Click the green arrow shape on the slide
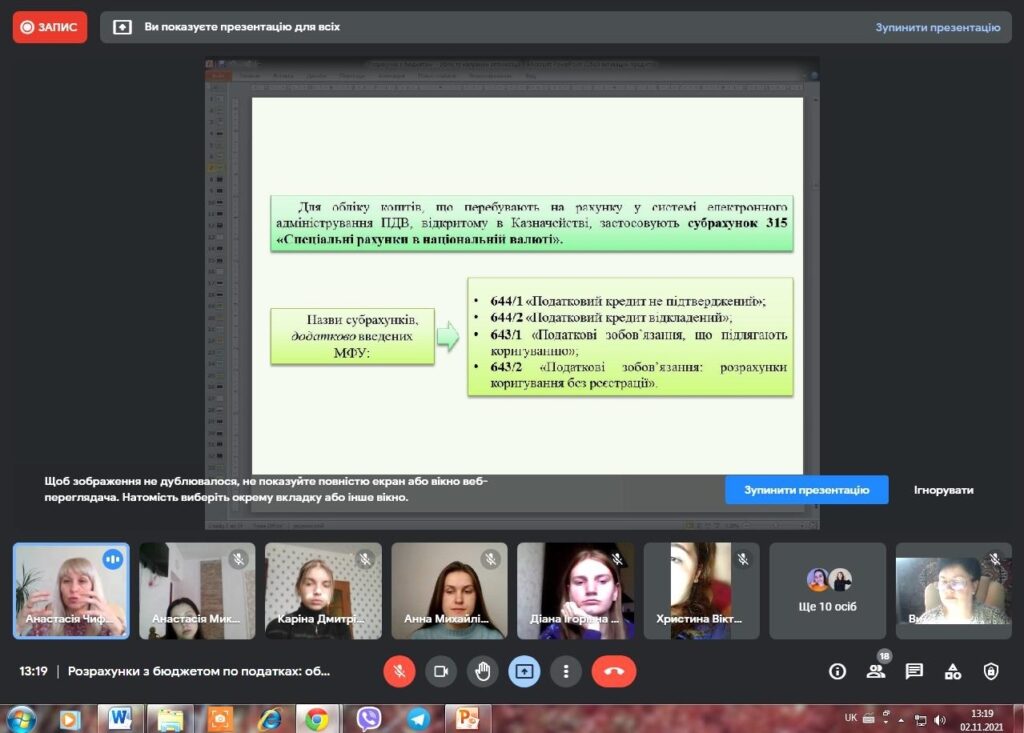1024x733 pixels. tap(448, 336)
